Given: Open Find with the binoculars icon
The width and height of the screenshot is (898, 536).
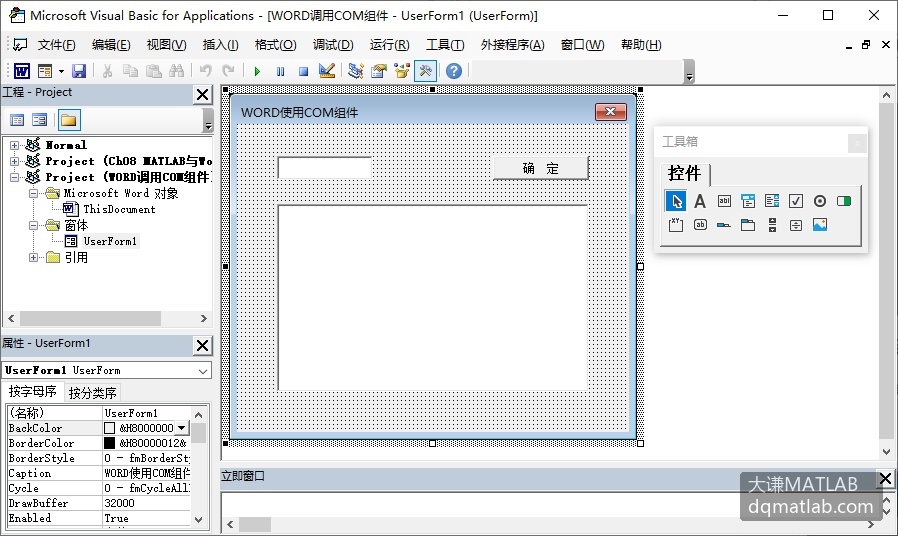Looking at the screenshot, I should coord(176,71).
